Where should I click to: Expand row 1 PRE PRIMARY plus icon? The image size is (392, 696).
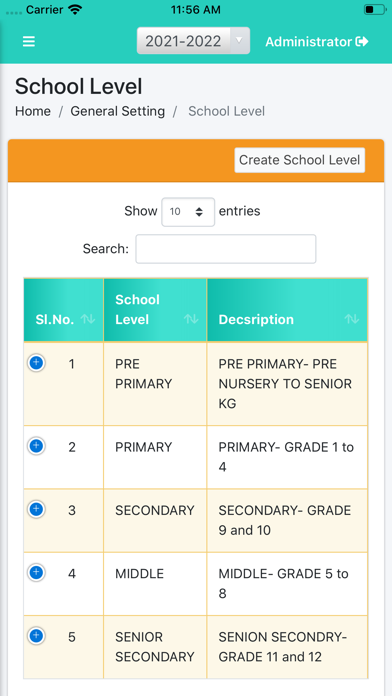tap(36, 363)
